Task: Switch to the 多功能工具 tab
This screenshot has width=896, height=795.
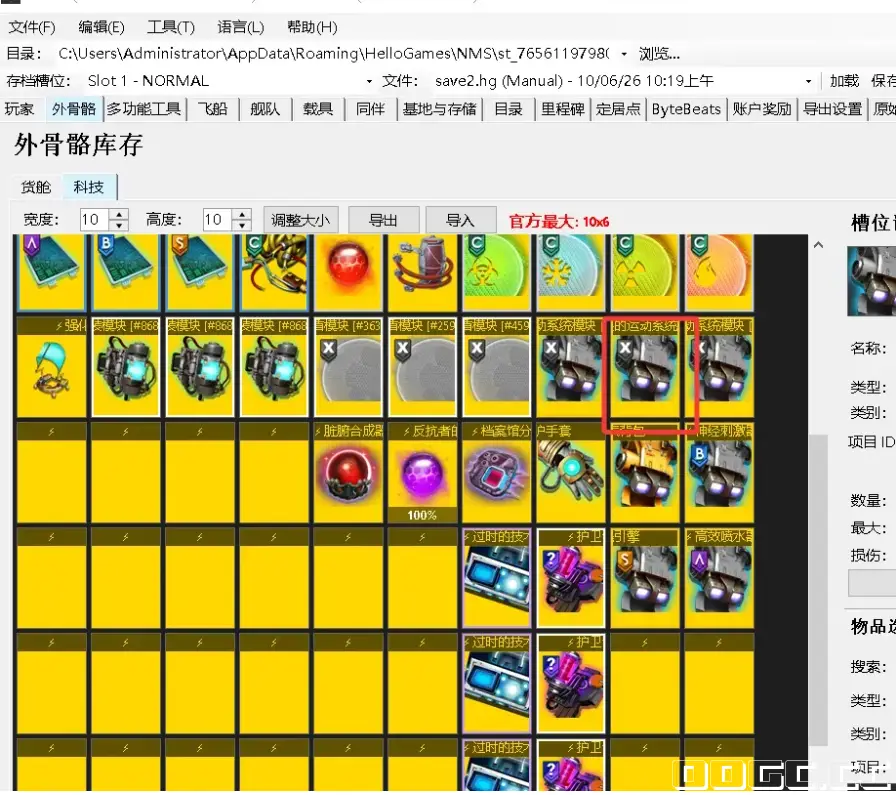Action: point(144,109)
